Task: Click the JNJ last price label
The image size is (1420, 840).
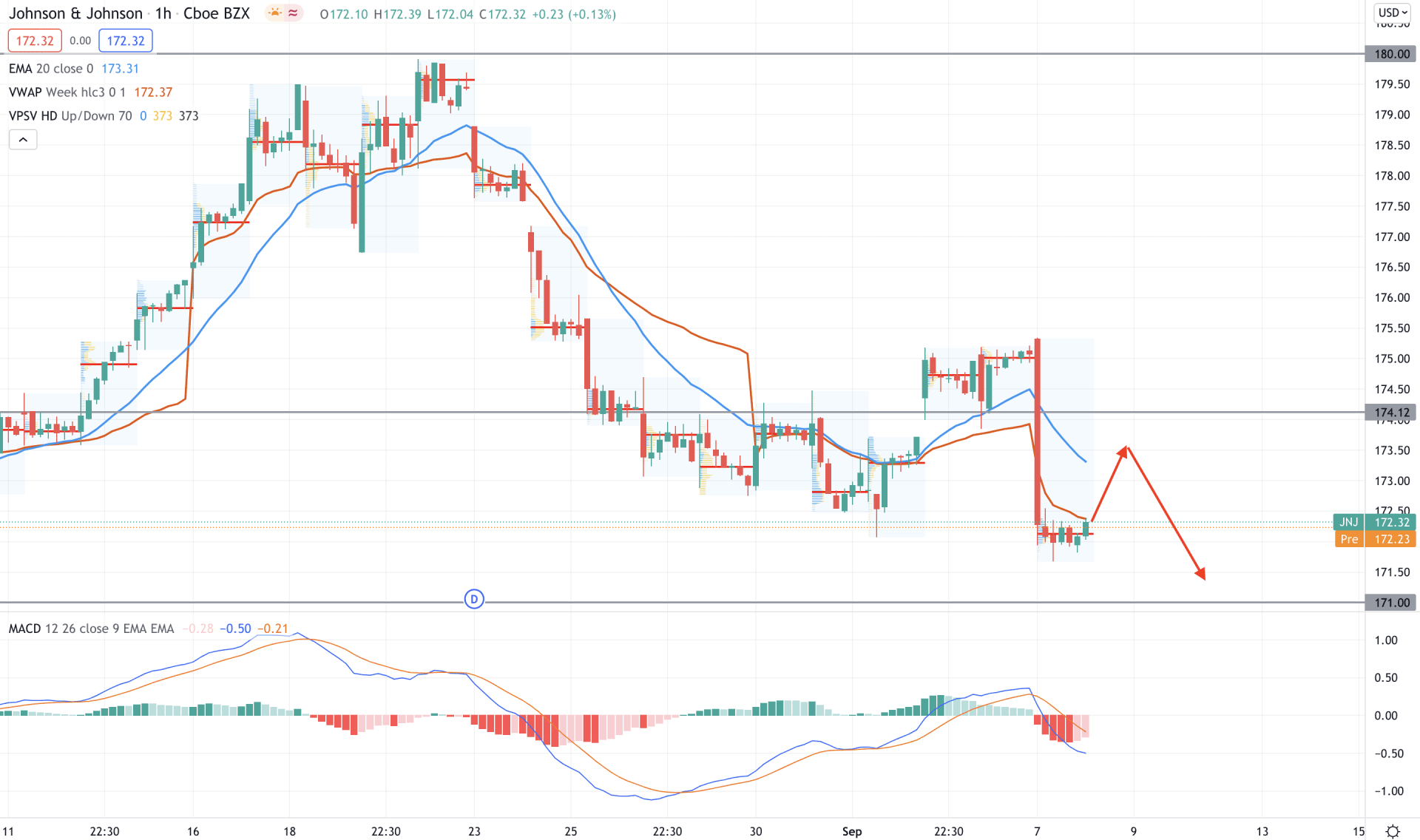Action: (x=1374, y=522)
